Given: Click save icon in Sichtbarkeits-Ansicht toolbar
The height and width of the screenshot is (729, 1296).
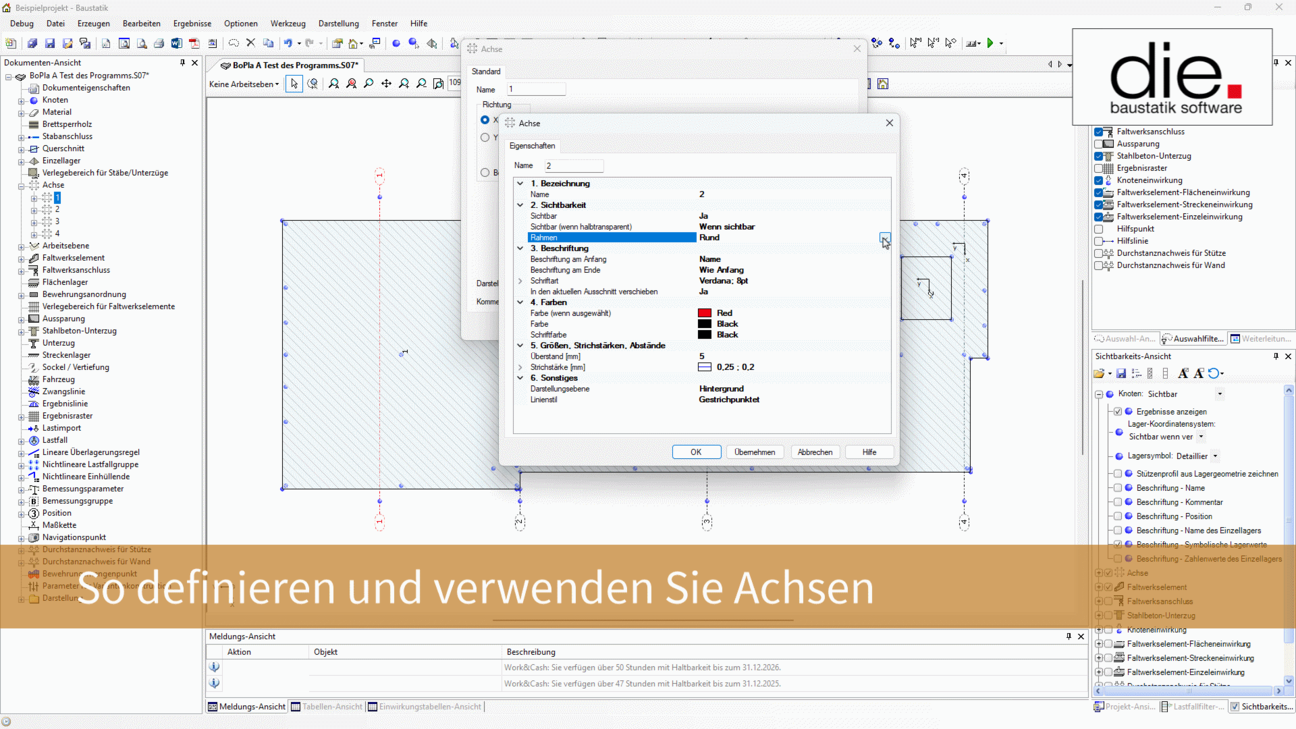Looking at the screenshot, I should click(x=1121, y=374).
